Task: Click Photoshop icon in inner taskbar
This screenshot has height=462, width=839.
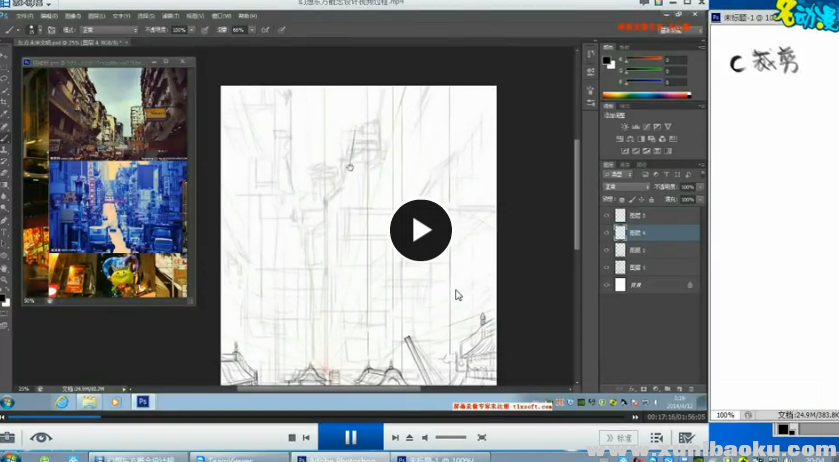Action: (143, 401)
